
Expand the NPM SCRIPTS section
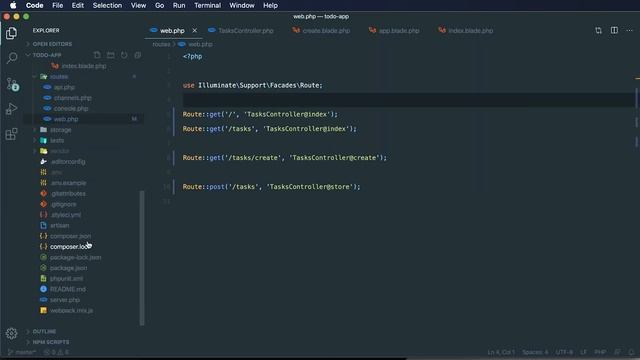click(51, 342)
